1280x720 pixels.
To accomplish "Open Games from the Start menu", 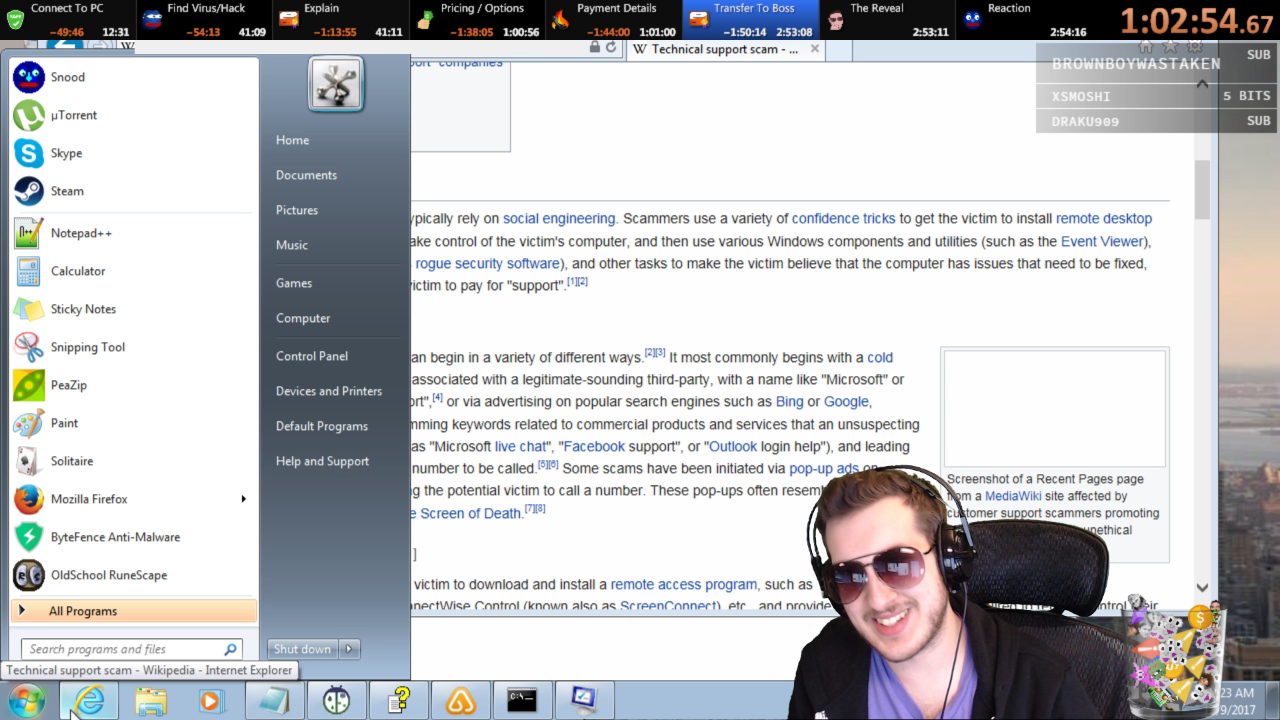I will [294, 283].
